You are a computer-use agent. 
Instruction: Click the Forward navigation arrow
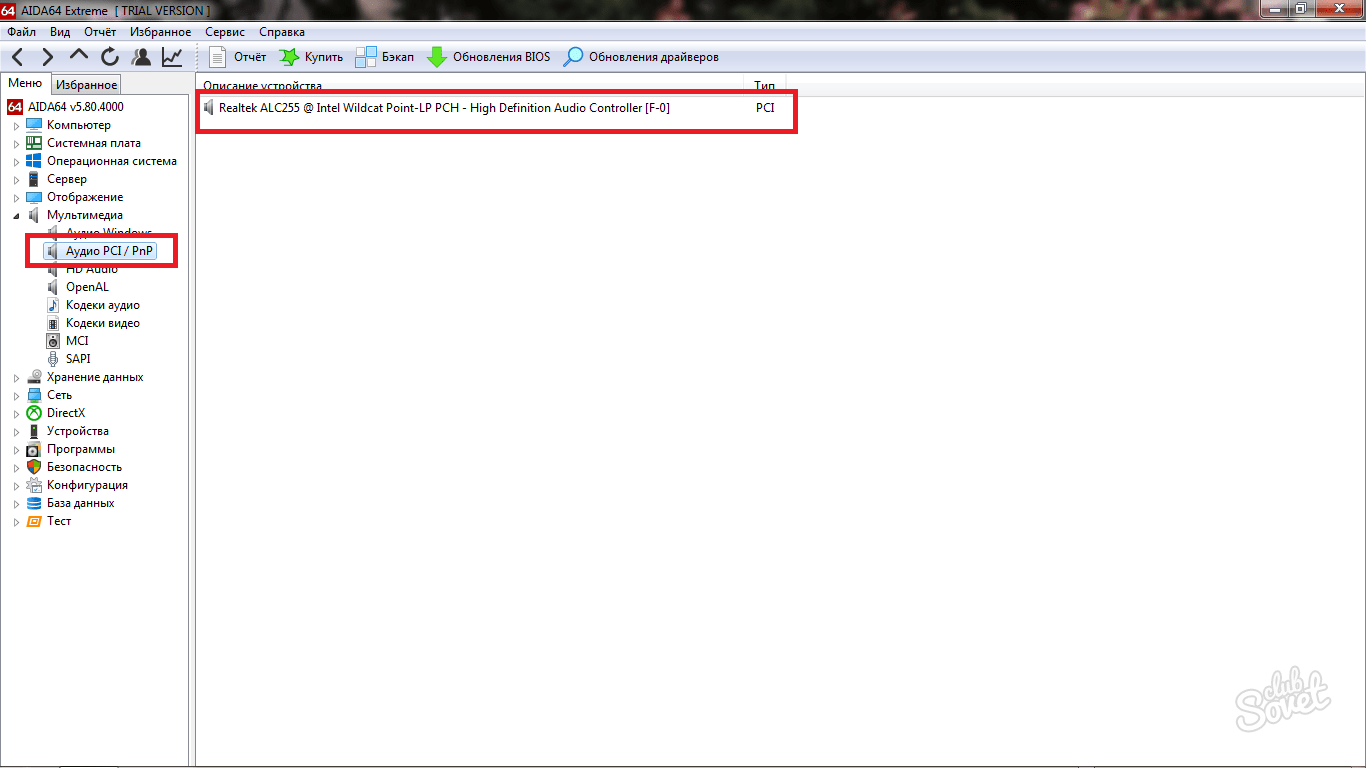(47, 57)
